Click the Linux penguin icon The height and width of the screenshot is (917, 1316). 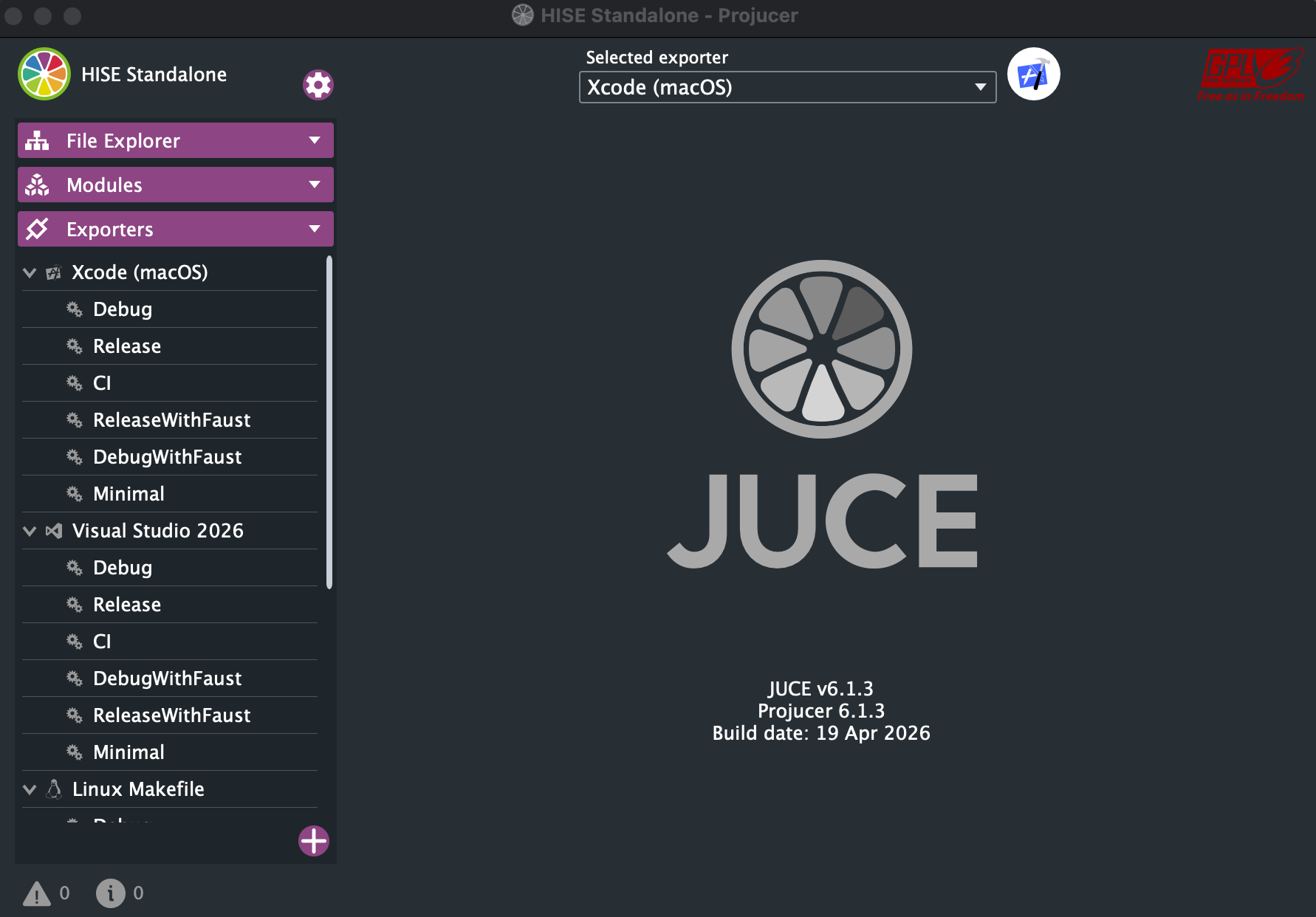point(54,789)
